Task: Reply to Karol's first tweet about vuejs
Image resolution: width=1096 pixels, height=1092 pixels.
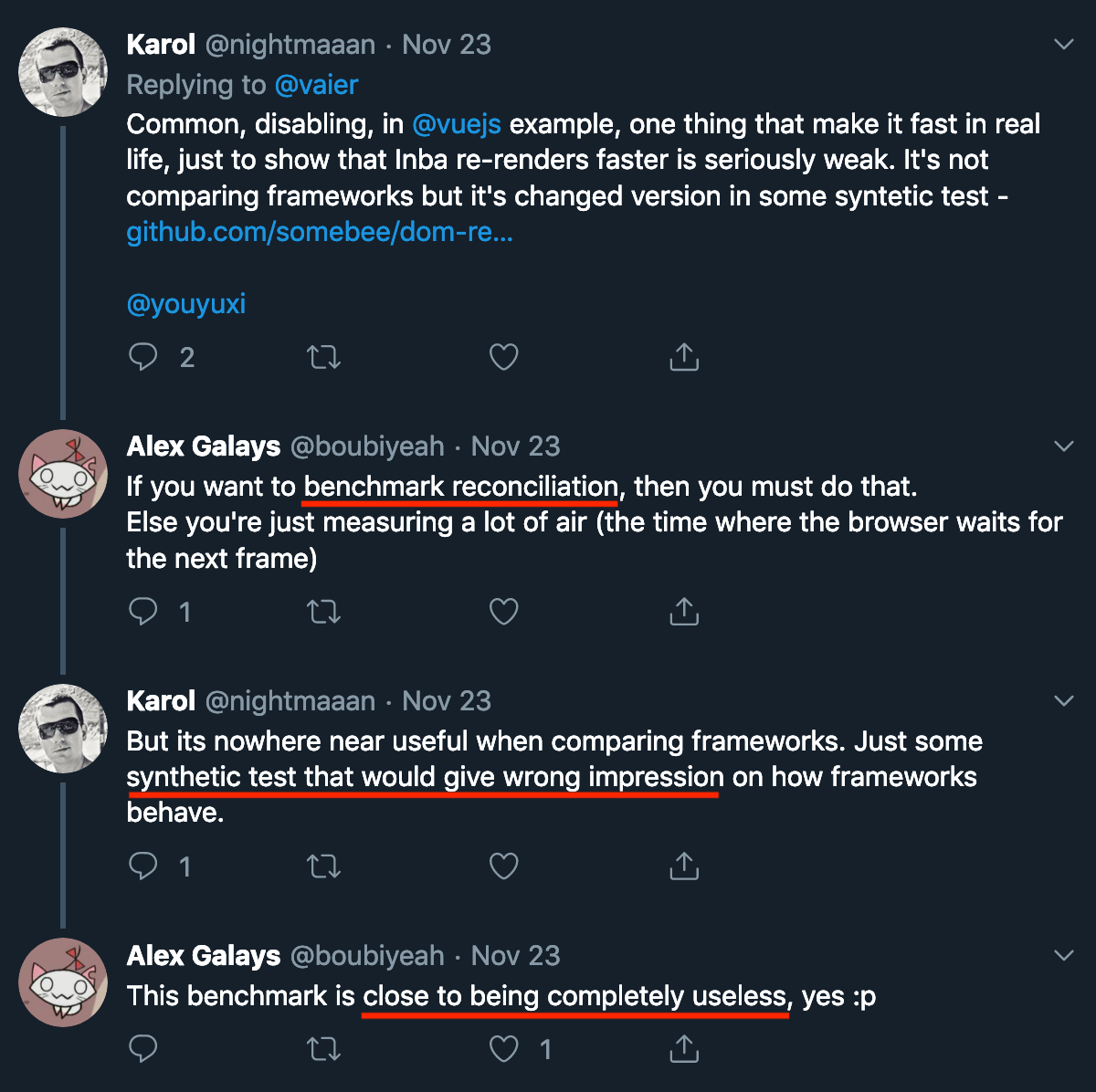Action: coord(143,357)
